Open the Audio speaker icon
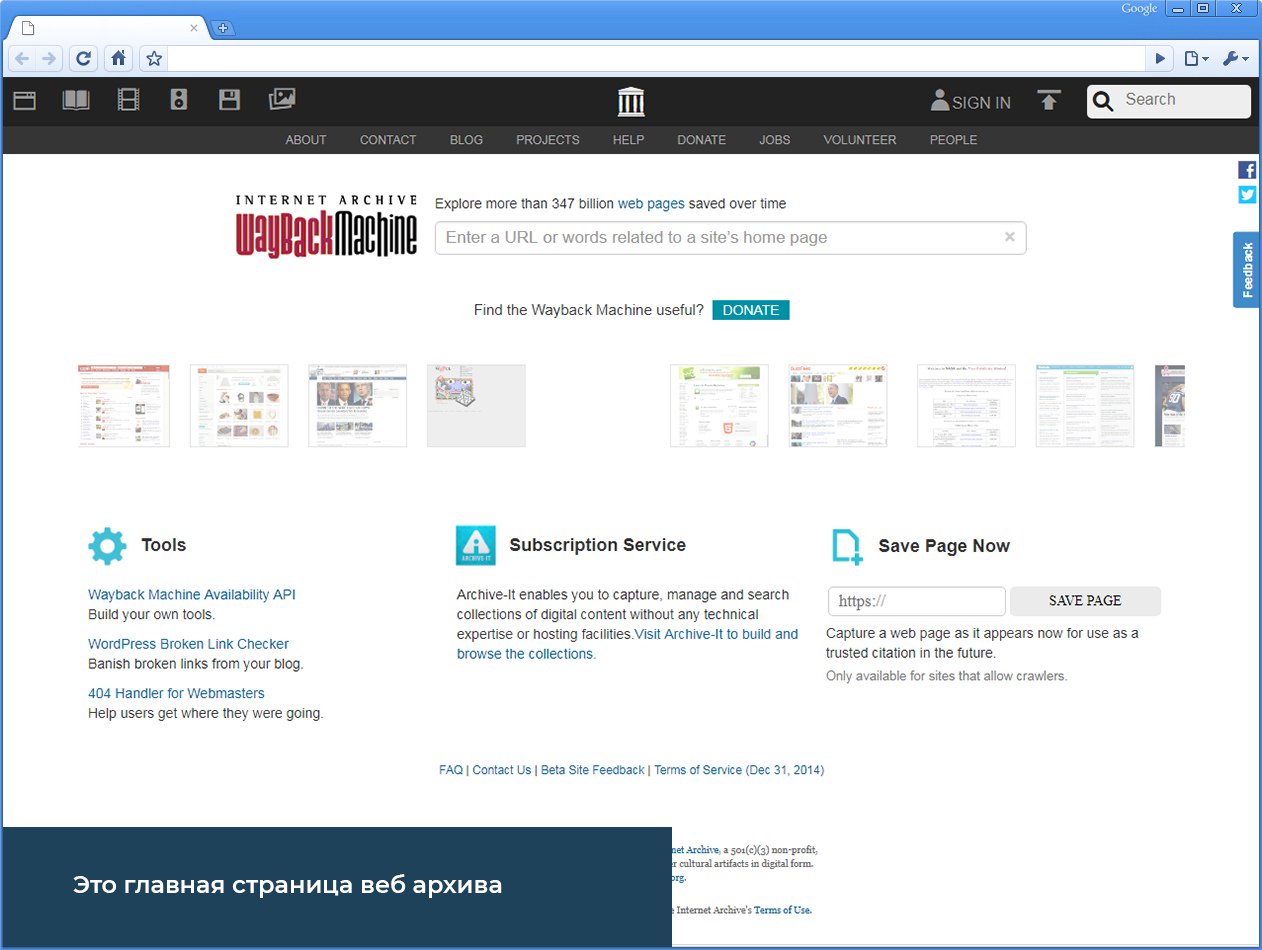Screen dimensions: 1262x950 point(179,100)
